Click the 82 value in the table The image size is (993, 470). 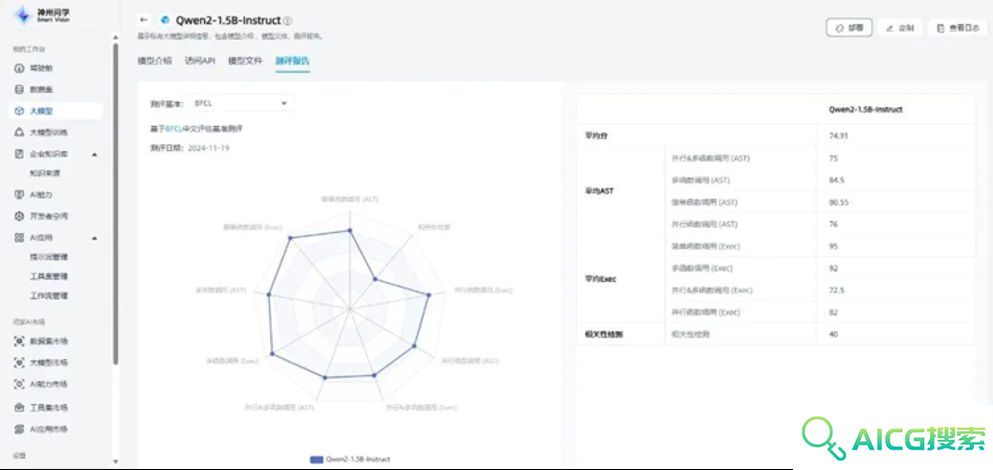(x=833, y=312)
